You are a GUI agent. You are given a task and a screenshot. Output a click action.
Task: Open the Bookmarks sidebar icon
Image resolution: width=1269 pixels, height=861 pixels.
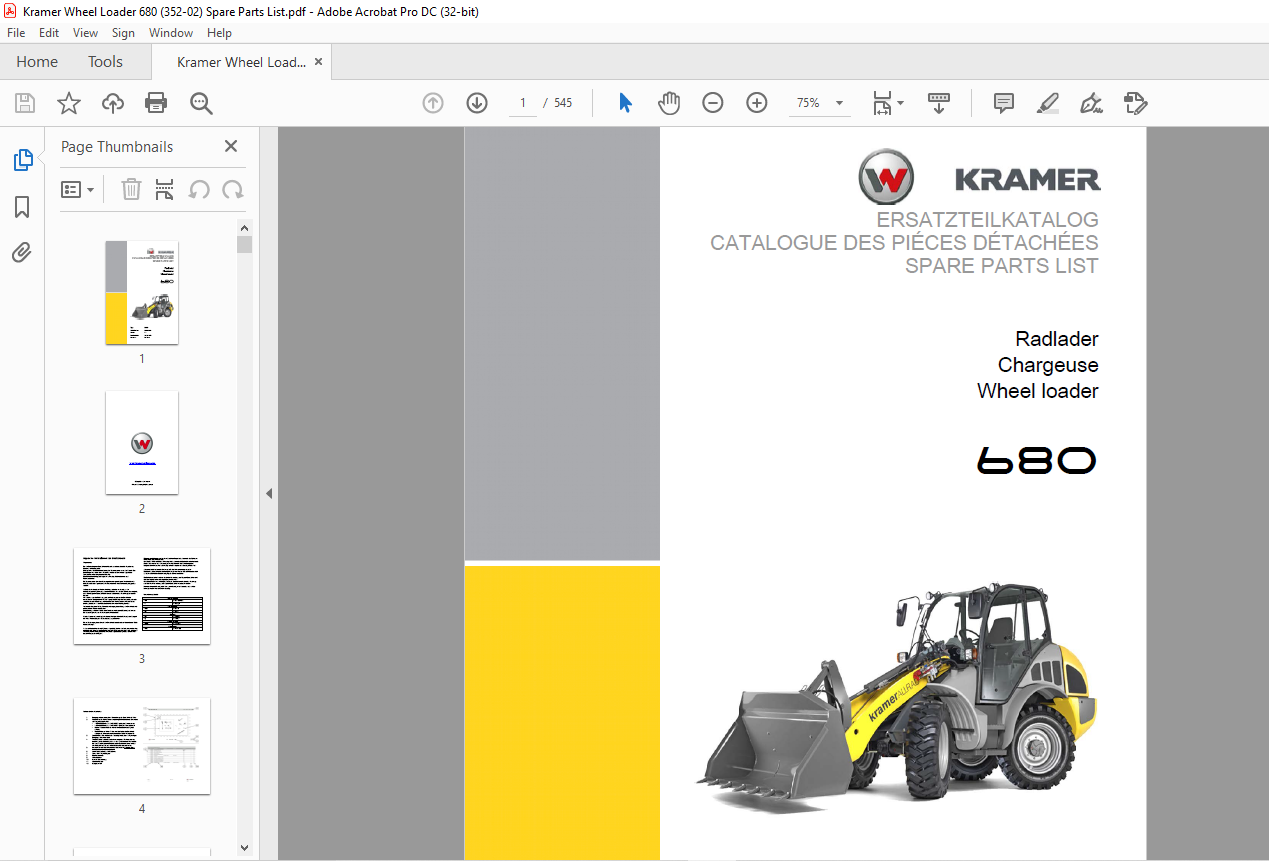point(22,207)
